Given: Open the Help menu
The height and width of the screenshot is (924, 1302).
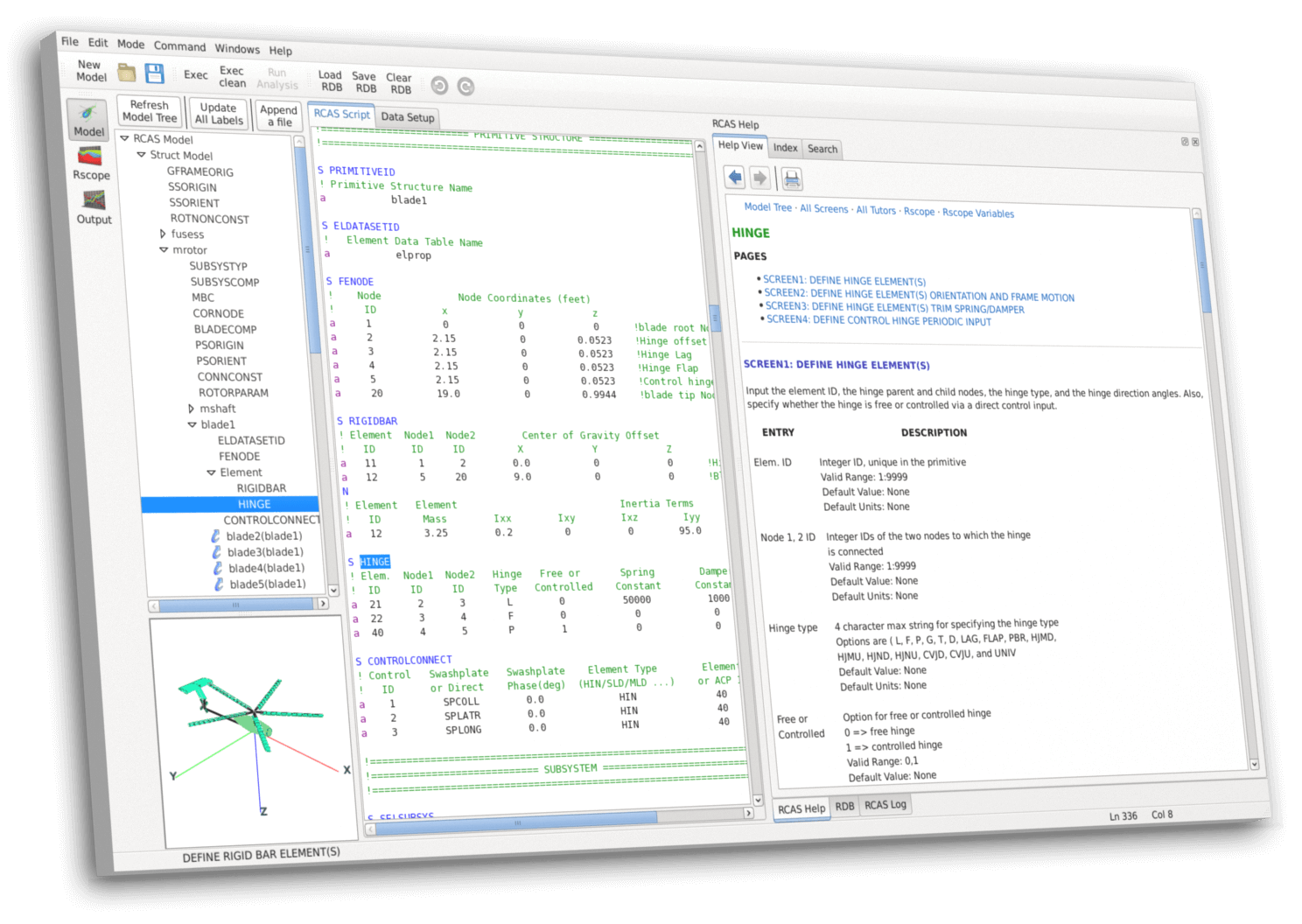Looking at the screenshot, I should 281,51.
